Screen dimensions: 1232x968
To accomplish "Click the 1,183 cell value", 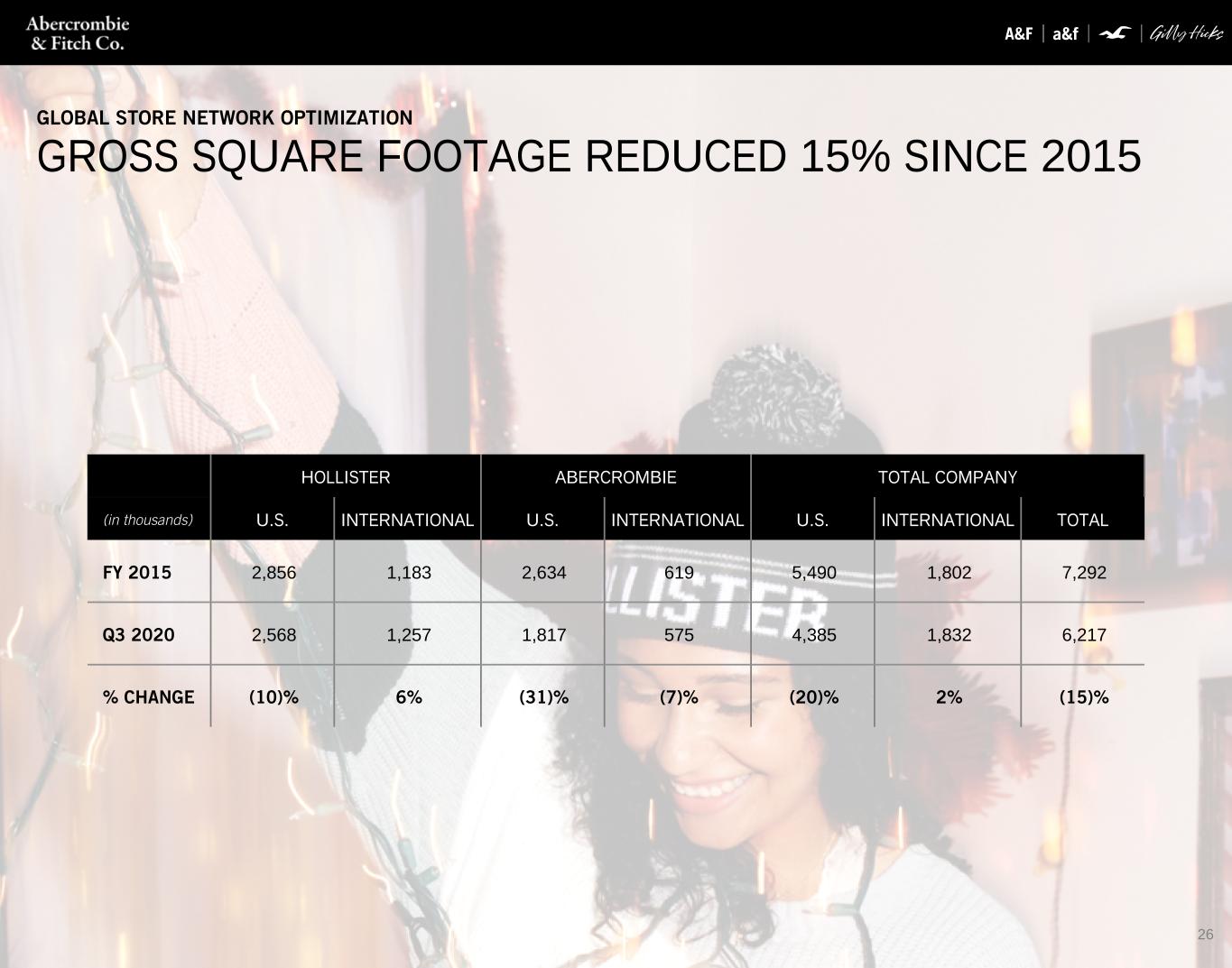I will tap(409, 573).
